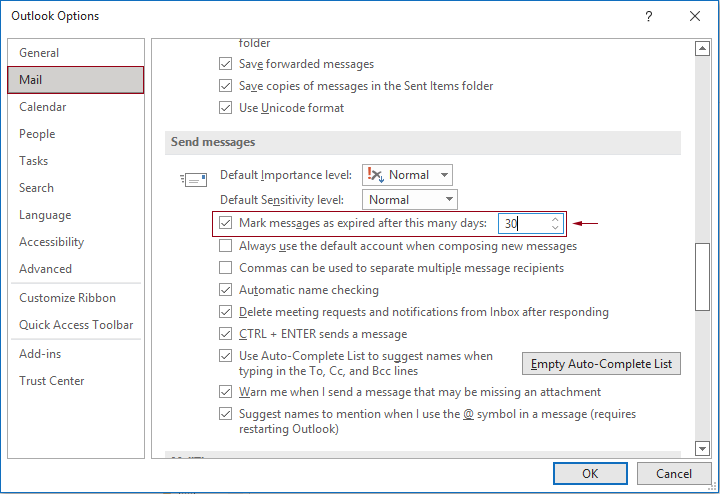
Task: Disable CTRL + ENTER sends a message
Action: (x=226, y=334)
